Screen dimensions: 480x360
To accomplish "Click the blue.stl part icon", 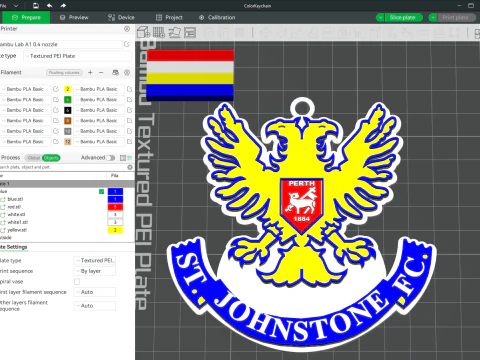I will coord(3,199).
